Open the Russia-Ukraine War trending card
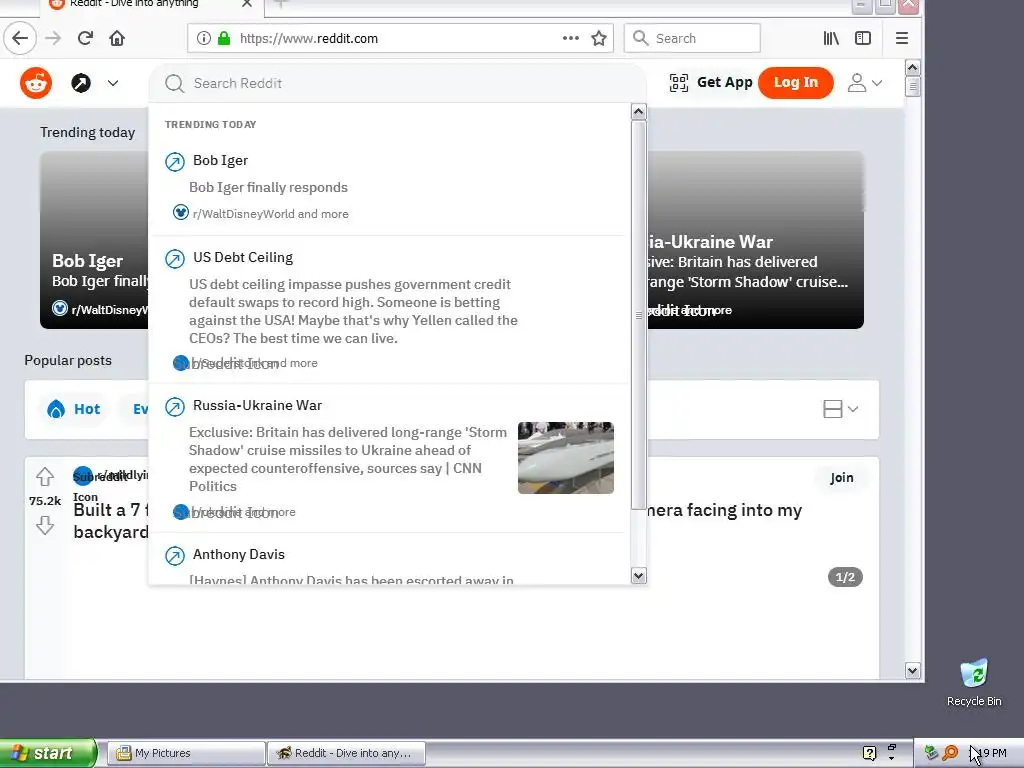1024x768 pixels. [755, 240]
